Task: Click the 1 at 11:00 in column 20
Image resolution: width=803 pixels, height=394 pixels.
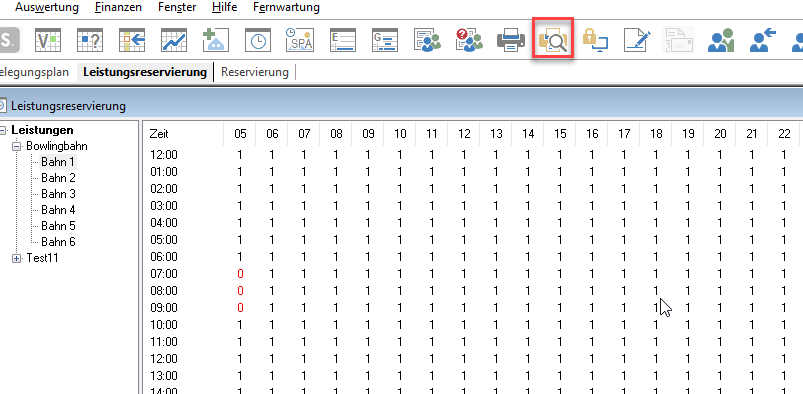Action: coord(720,342)
